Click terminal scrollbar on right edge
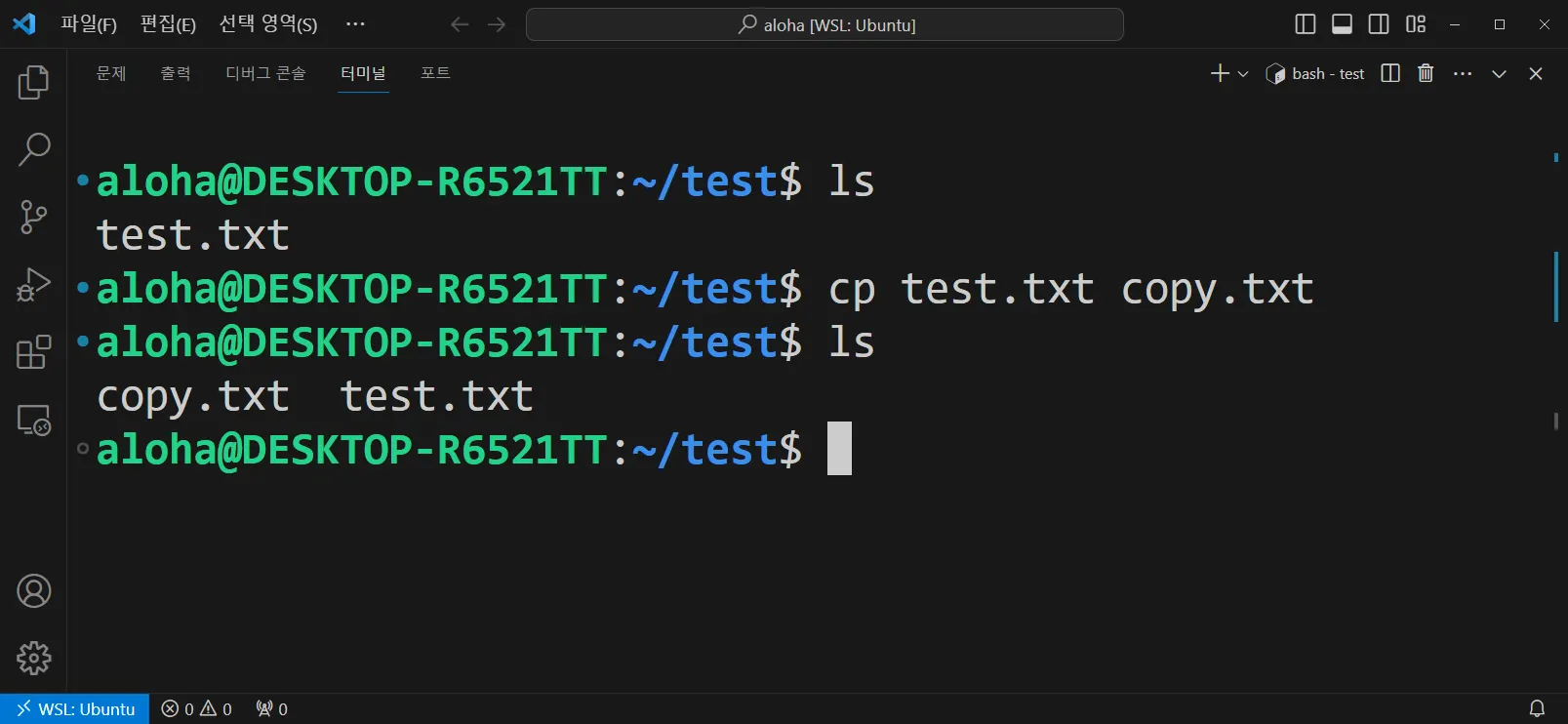The width and height of the screenshot is (1568, 724). 1555,286
